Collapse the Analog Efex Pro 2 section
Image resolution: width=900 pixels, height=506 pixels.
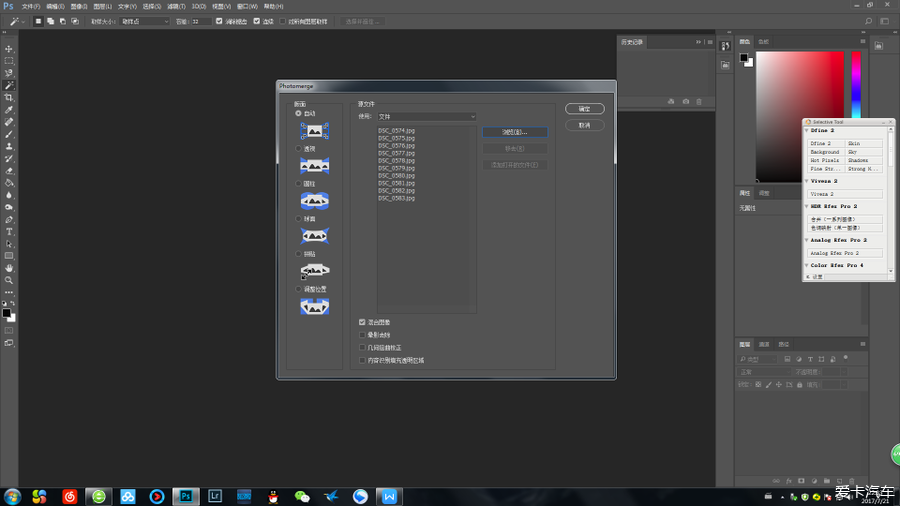tap(807, 240)
